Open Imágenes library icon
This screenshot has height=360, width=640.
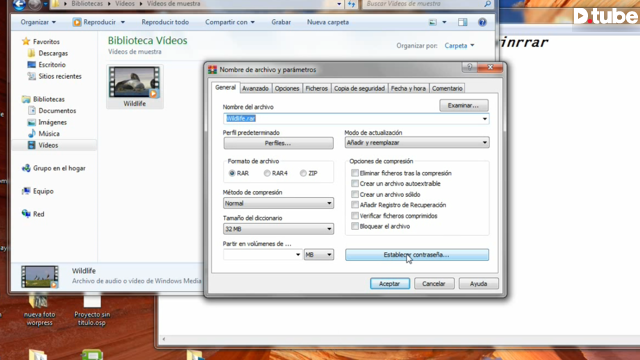tap(31, 122)
